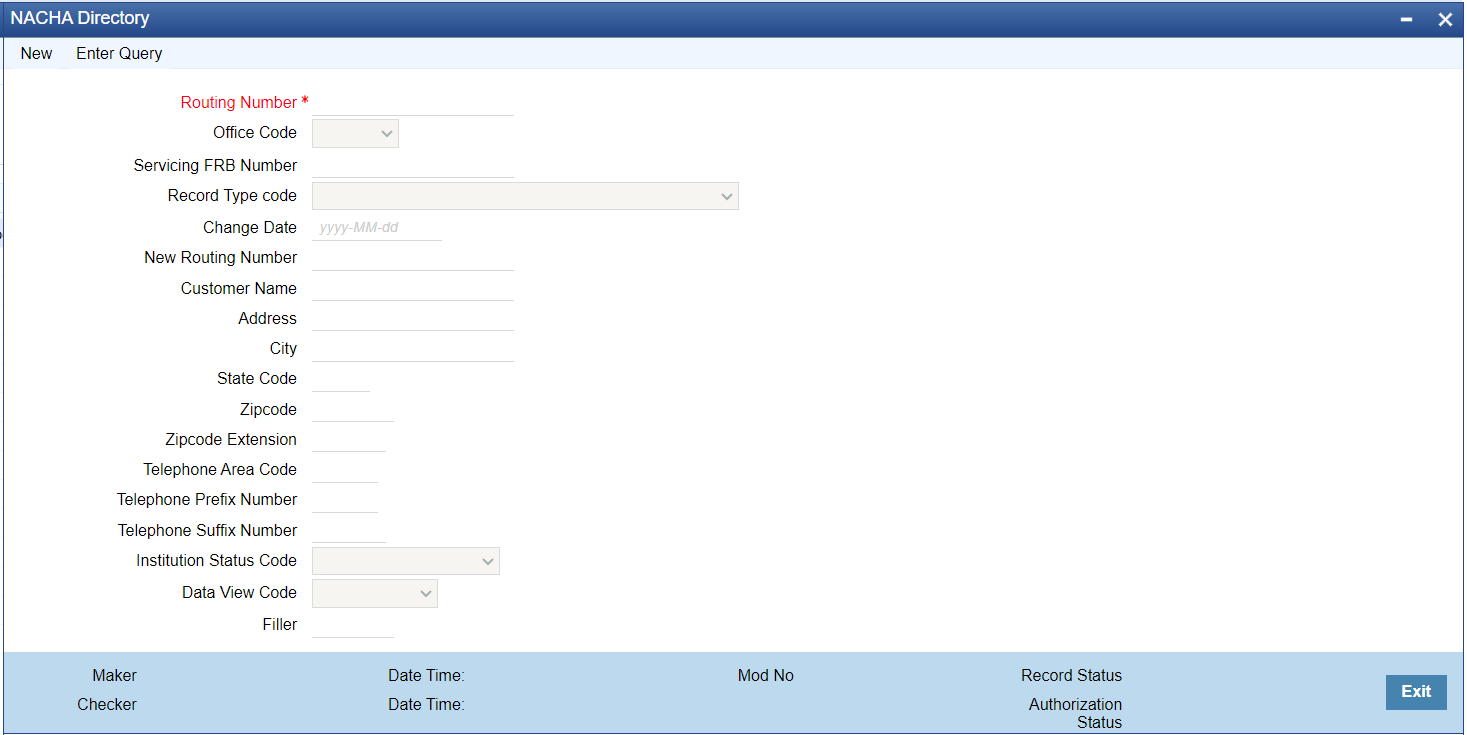Screen dimensions: 1467x735
Task: Click the Telephone Suffix Number field
Action: [x=349, y=530]
